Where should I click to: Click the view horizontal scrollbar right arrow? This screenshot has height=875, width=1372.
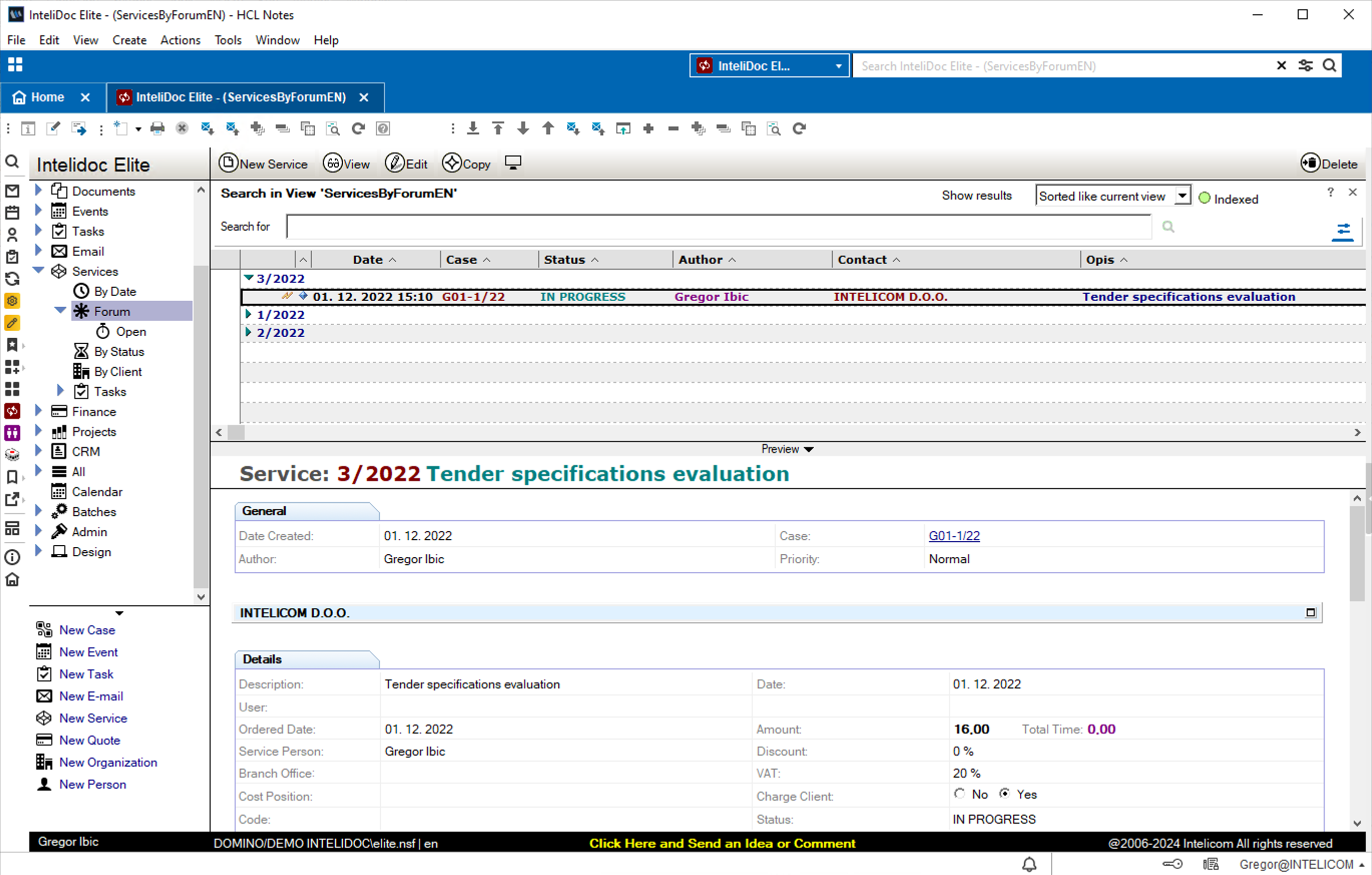click(1357, 432)
